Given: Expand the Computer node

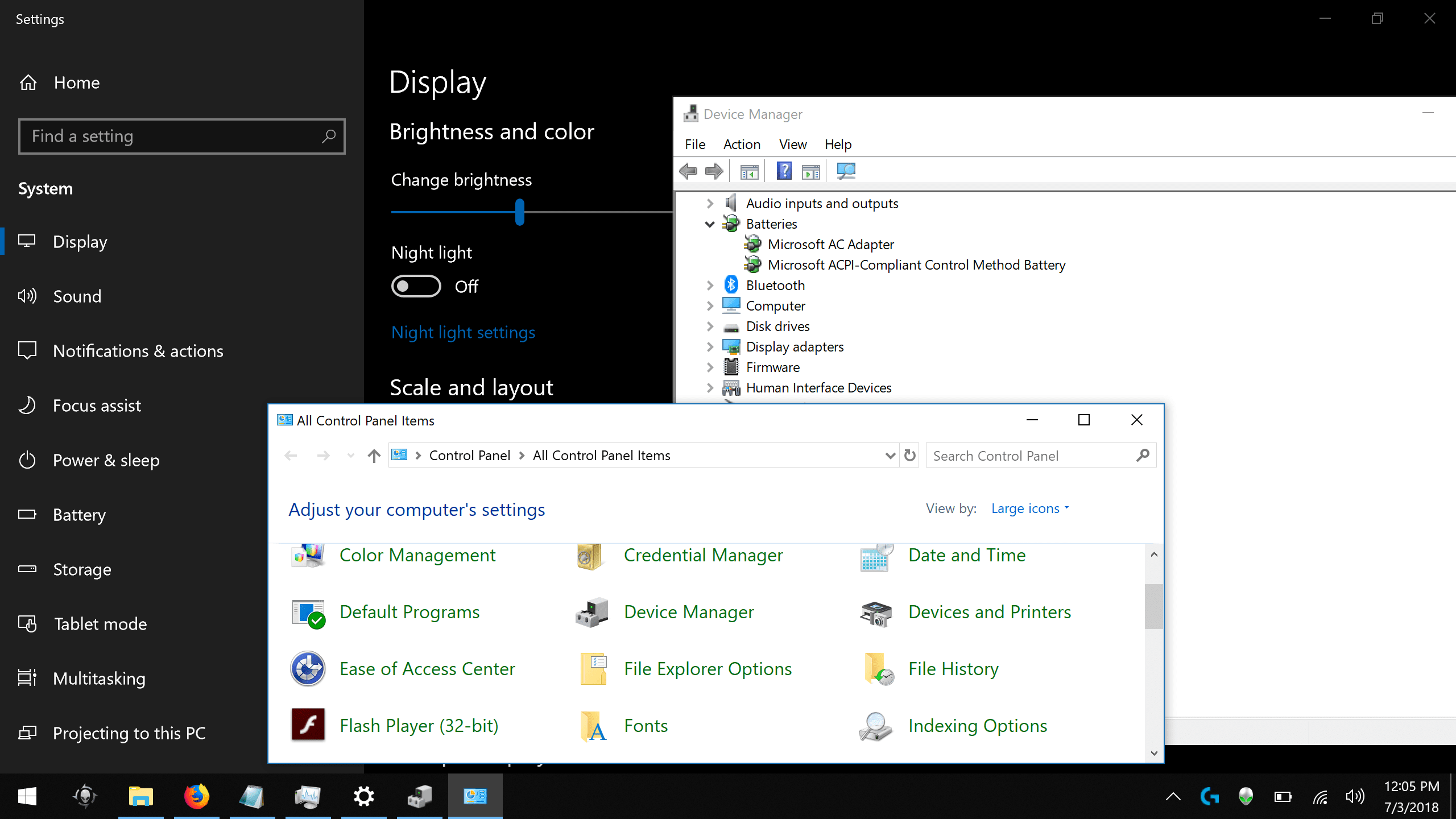Looking at the screenshot, I should (x=710, y=306).
